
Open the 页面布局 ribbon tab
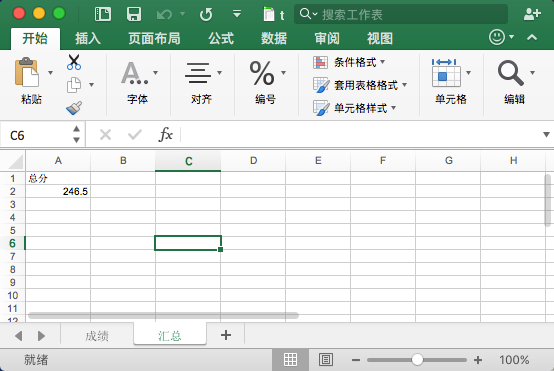click(154, 38)
